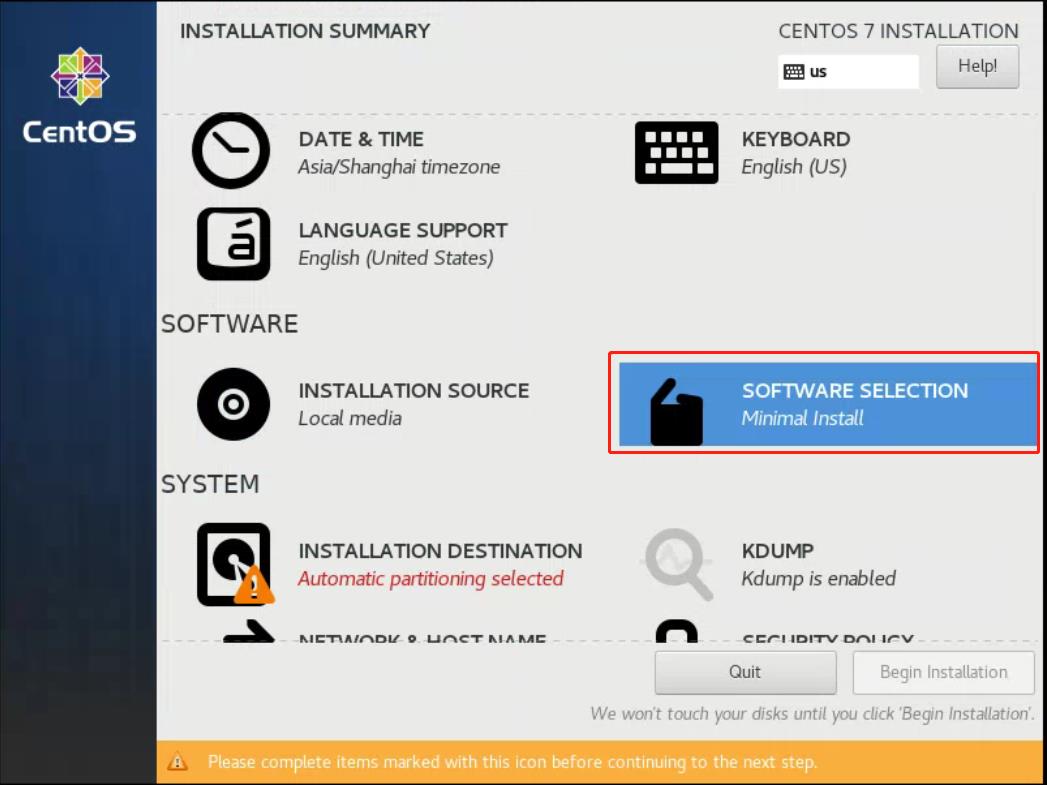1047x785 pixels.
Task: Select the English (US) keyboard text
Action: 794,167
